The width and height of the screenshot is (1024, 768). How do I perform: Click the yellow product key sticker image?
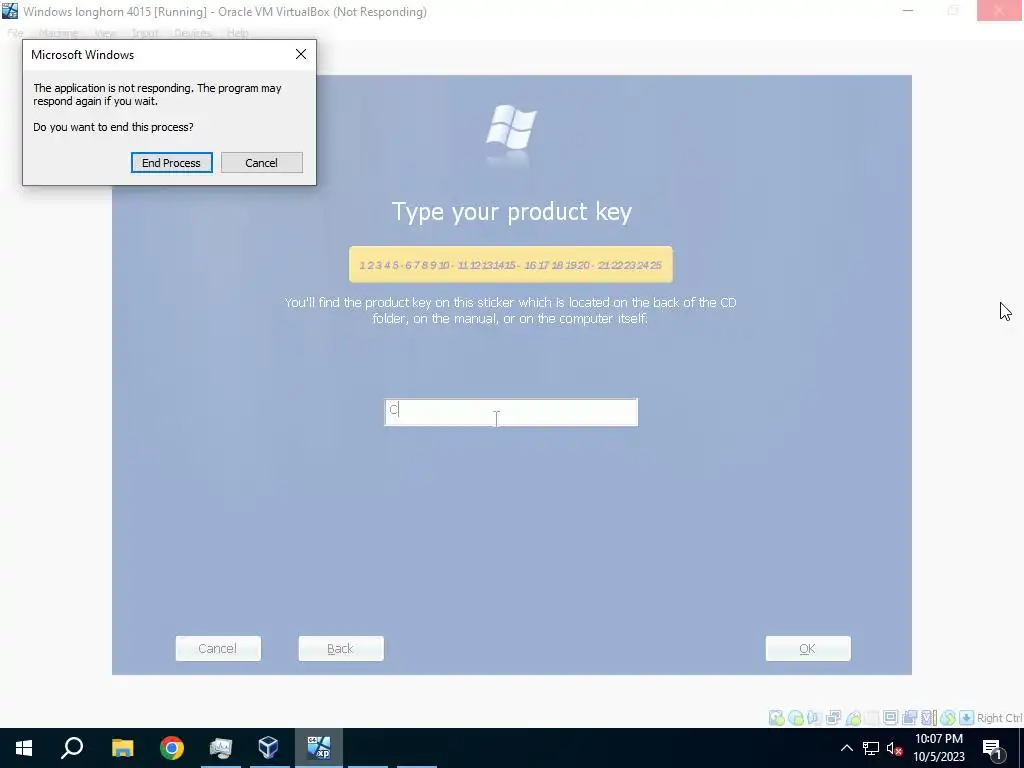[511, 264]
